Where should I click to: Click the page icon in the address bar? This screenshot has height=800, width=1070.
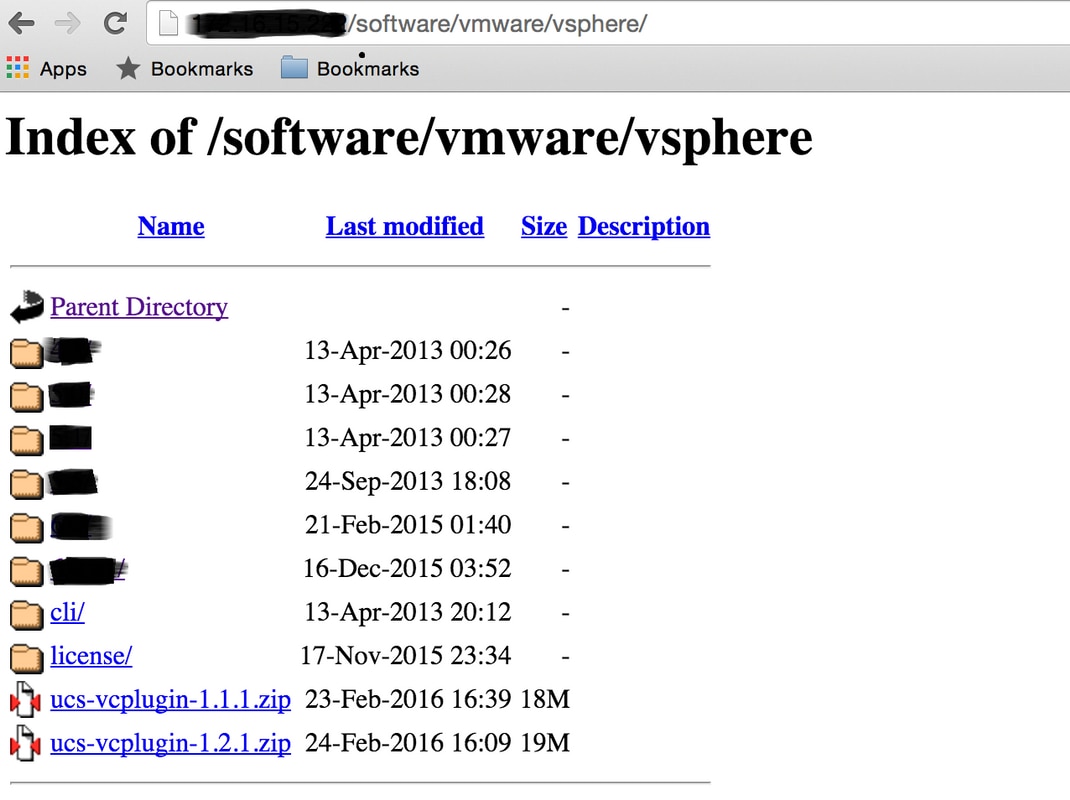tap(168, 24)
